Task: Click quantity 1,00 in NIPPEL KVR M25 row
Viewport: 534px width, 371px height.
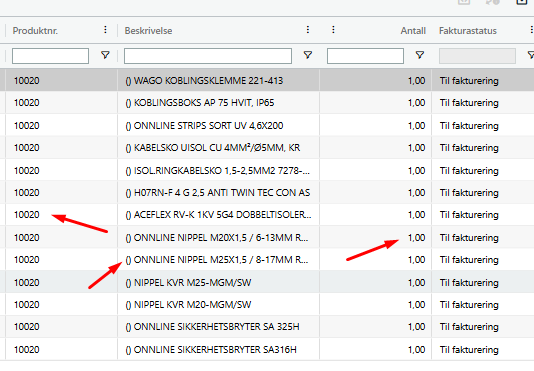Action: (x=417, y=282)
